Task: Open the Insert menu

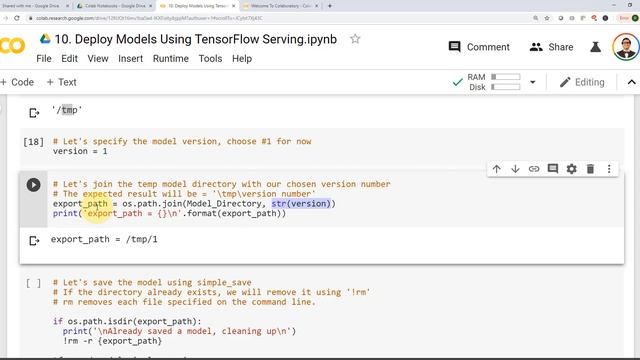Action: (131, 58)
